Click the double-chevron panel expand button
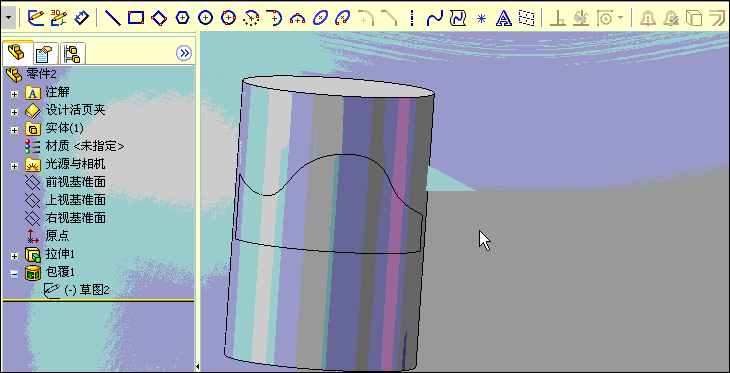The width and height of the screenshot is (730, 373). tap(184, 53)
